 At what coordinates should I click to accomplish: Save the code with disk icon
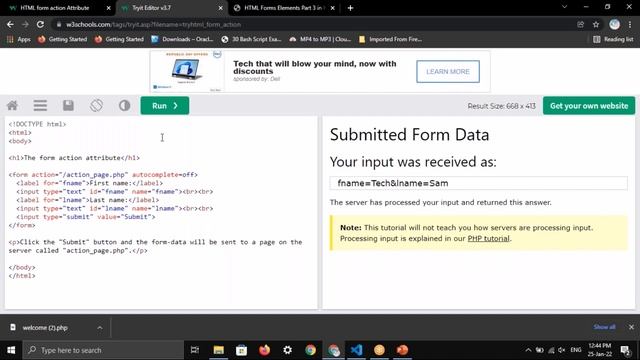tap(68, 106)
